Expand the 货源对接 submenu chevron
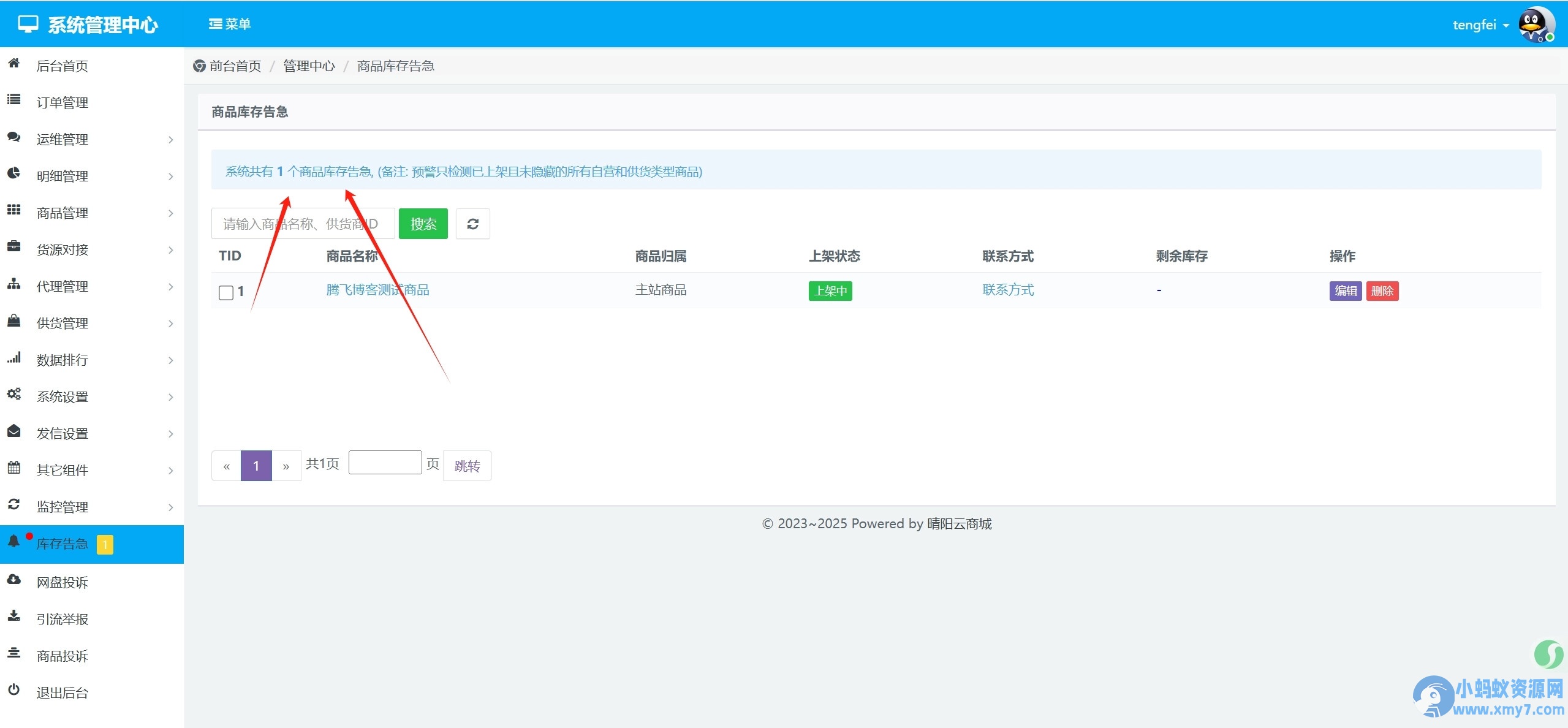The image size is (1568, 728). pos(171,250)
